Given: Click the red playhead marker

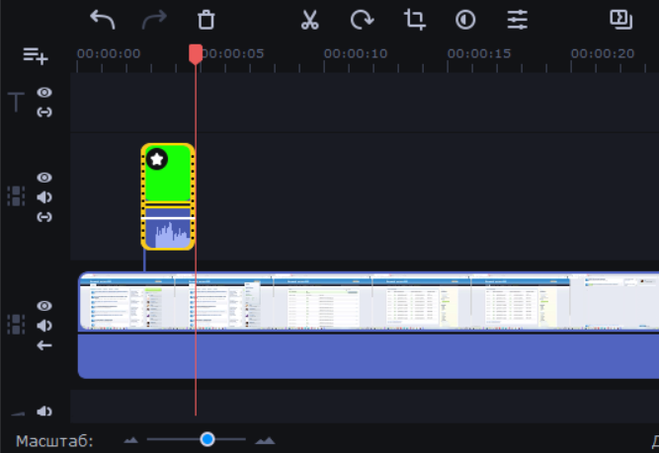Looking at the screenshot, I should coord(195,54).
